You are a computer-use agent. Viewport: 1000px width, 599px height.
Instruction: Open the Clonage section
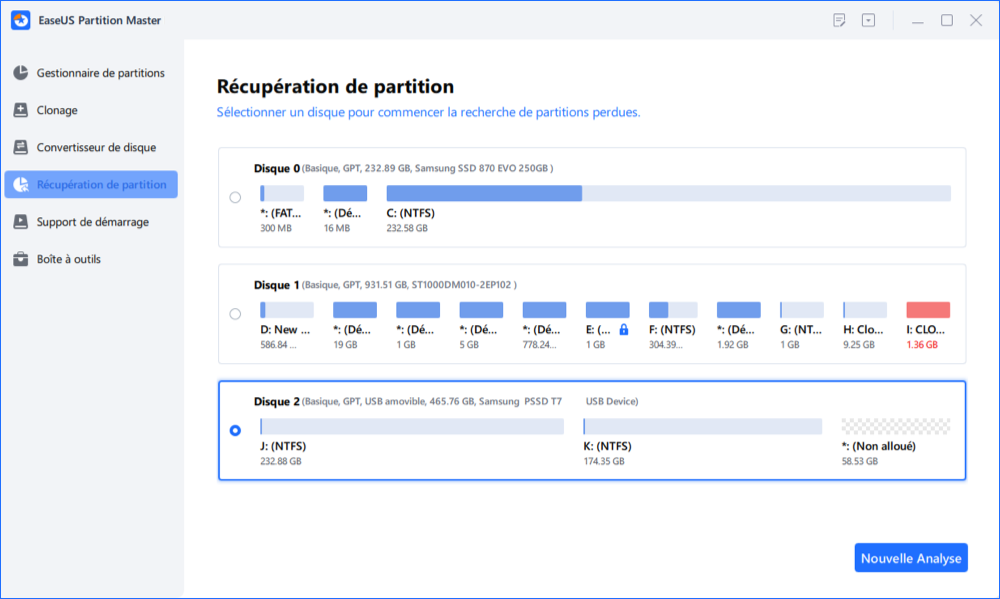click(91, 110)
